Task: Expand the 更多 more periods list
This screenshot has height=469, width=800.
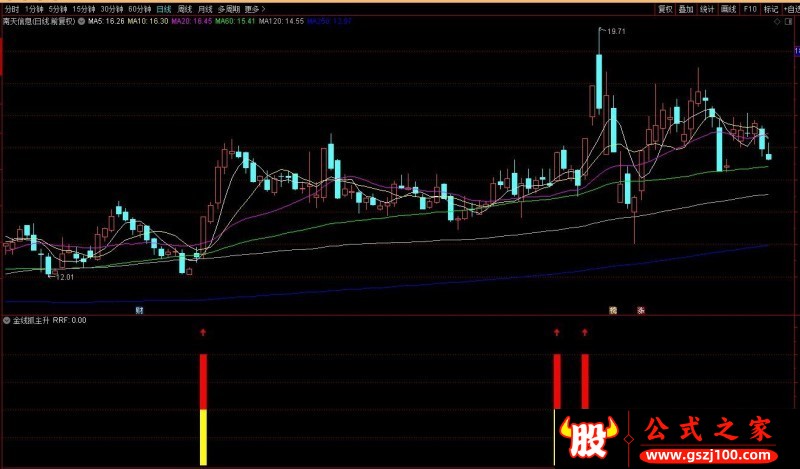Action: click(255, 9)
